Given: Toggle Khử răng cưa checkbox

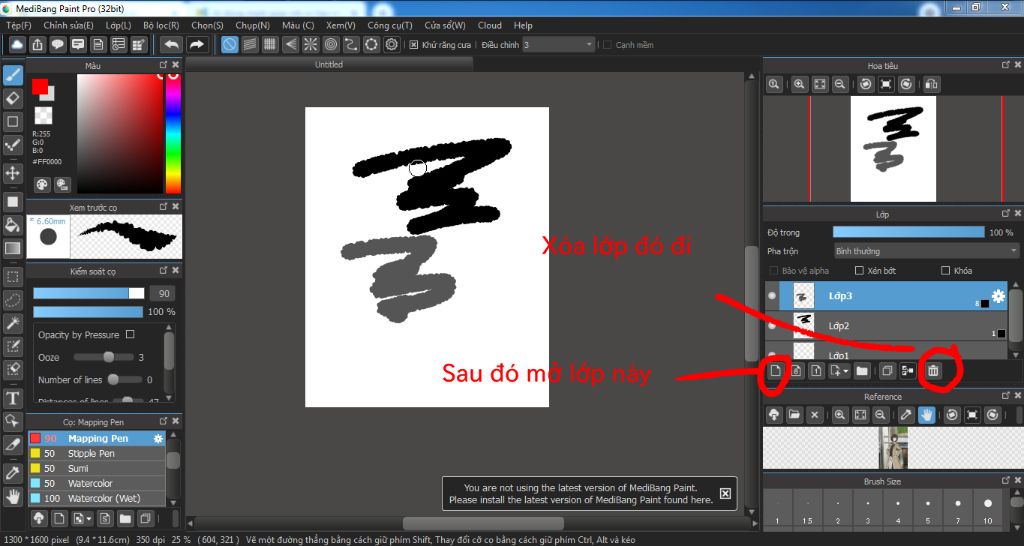Looking at the screenshot, I should pos(413,45).
